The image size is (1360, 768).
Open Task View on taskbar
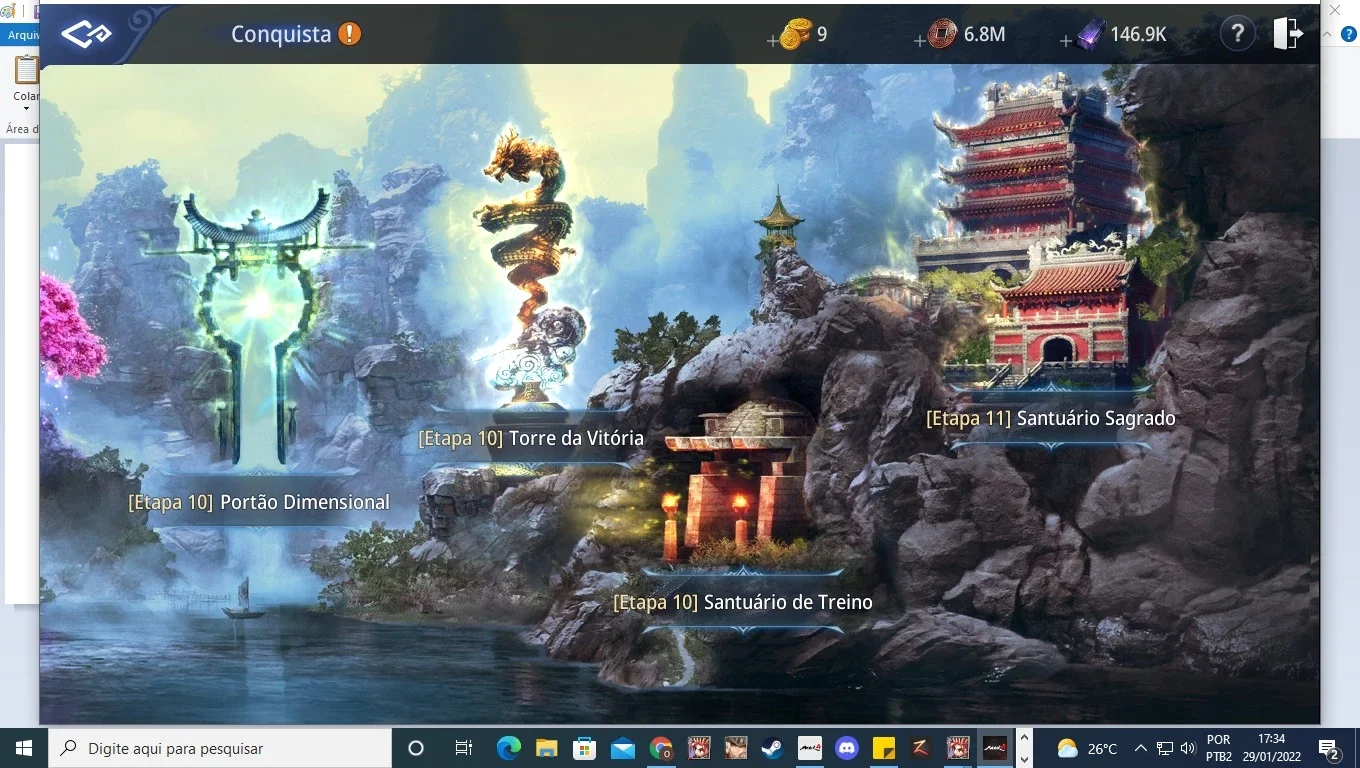(x=463, y=748)
